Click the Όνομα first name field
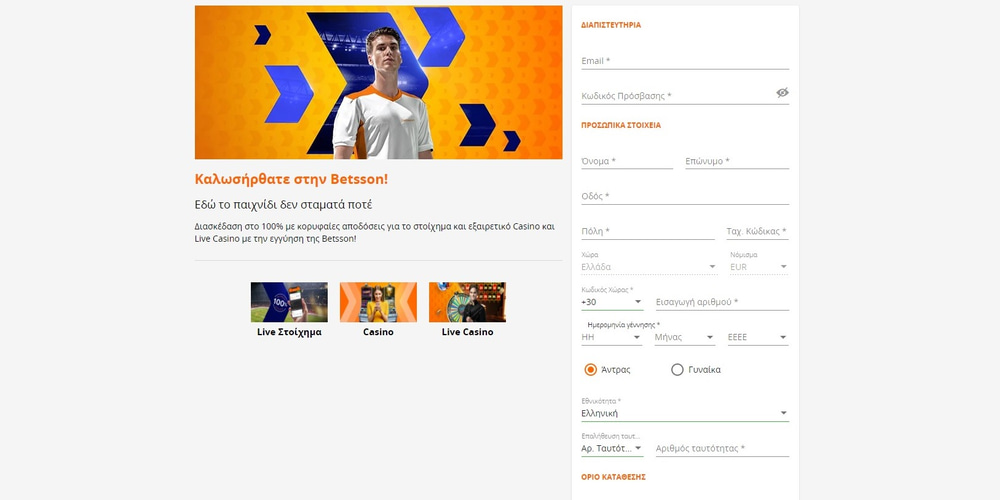The image size is (1000, 500). (x=627, y=161)
